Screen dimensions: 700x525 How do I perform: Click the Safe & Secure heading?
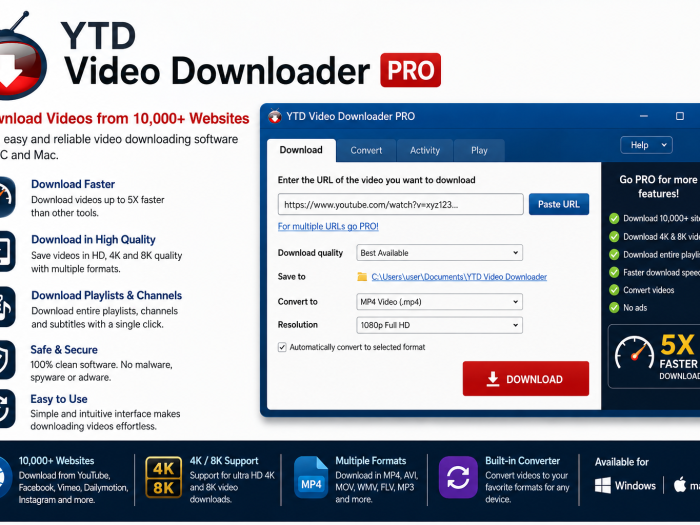point(64,350)
